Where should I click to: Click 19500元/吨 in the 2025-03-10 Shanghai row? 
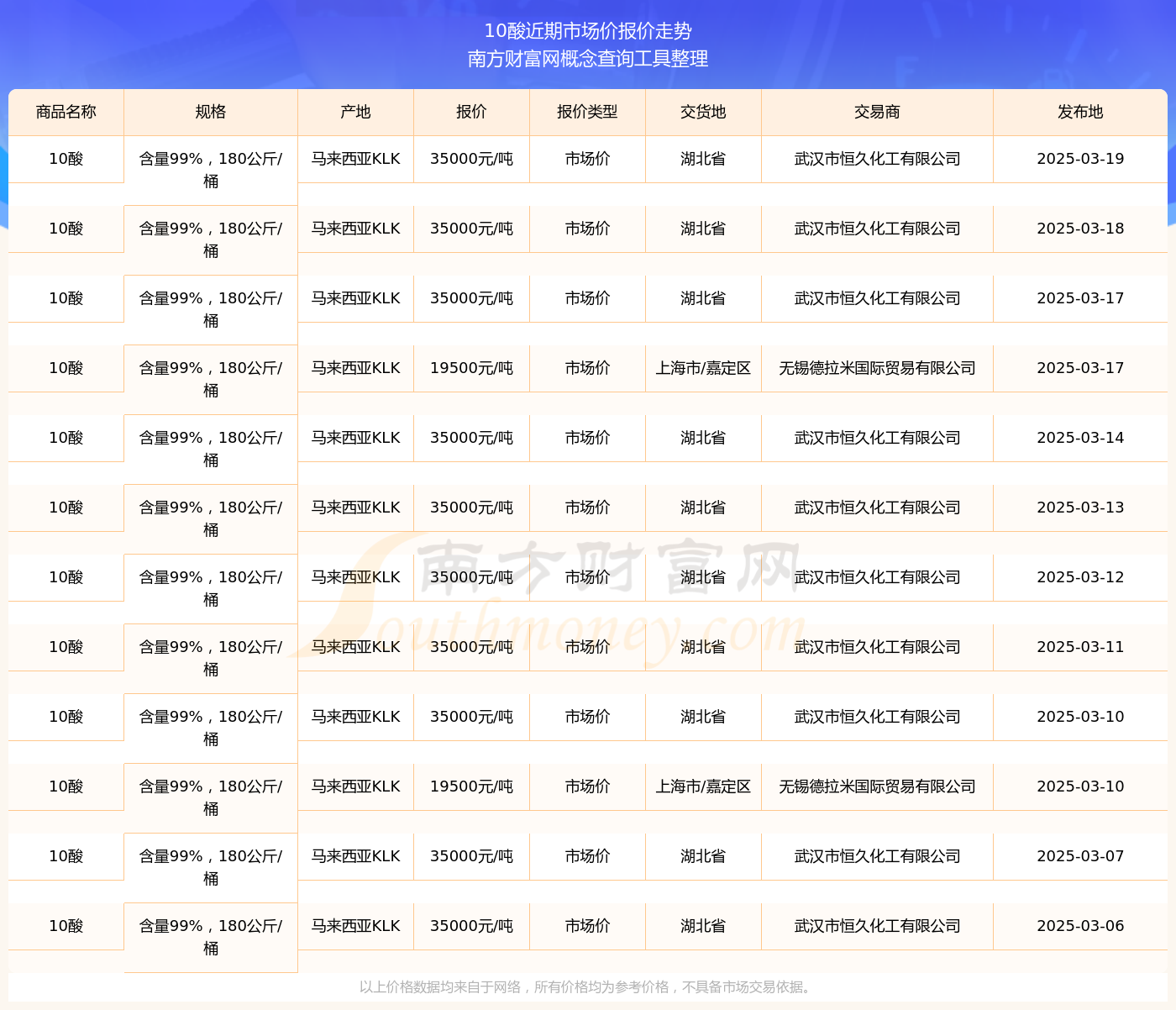click(x=471, y=786)
